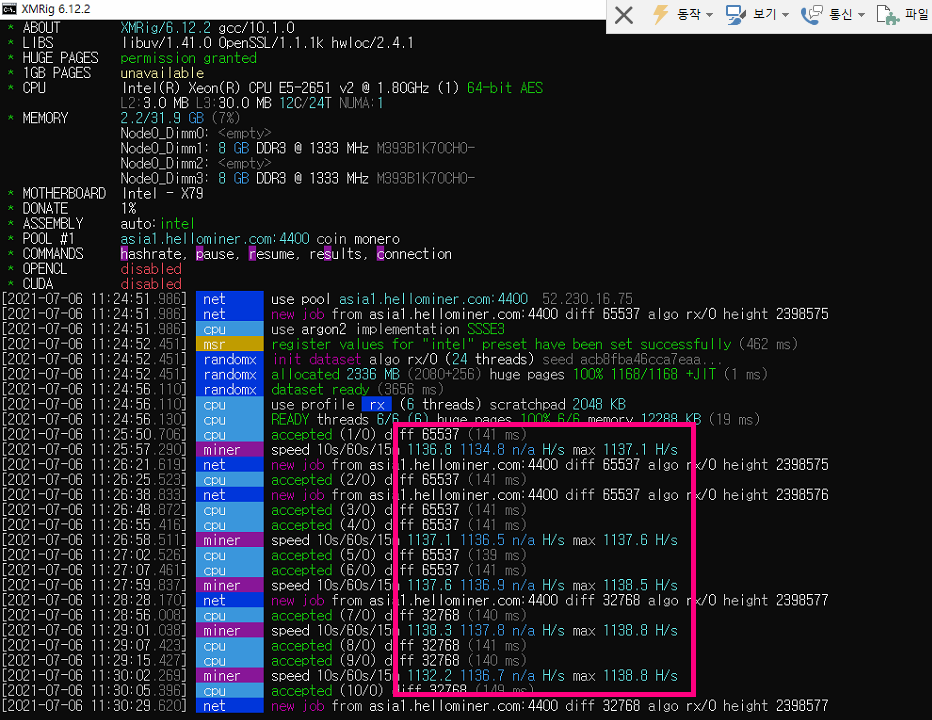Click the lightning bolt 동작 icon
The image size is (932, 720).
(660, 14)
